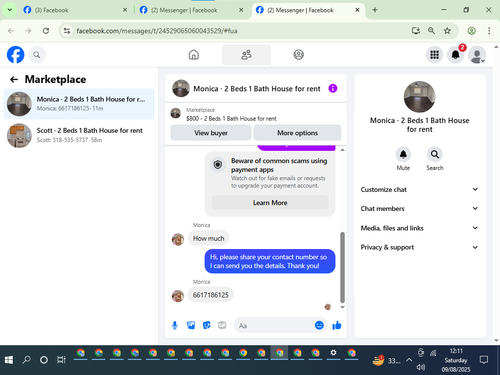Click the Facebook search magnifier icon

coord(37,55)
